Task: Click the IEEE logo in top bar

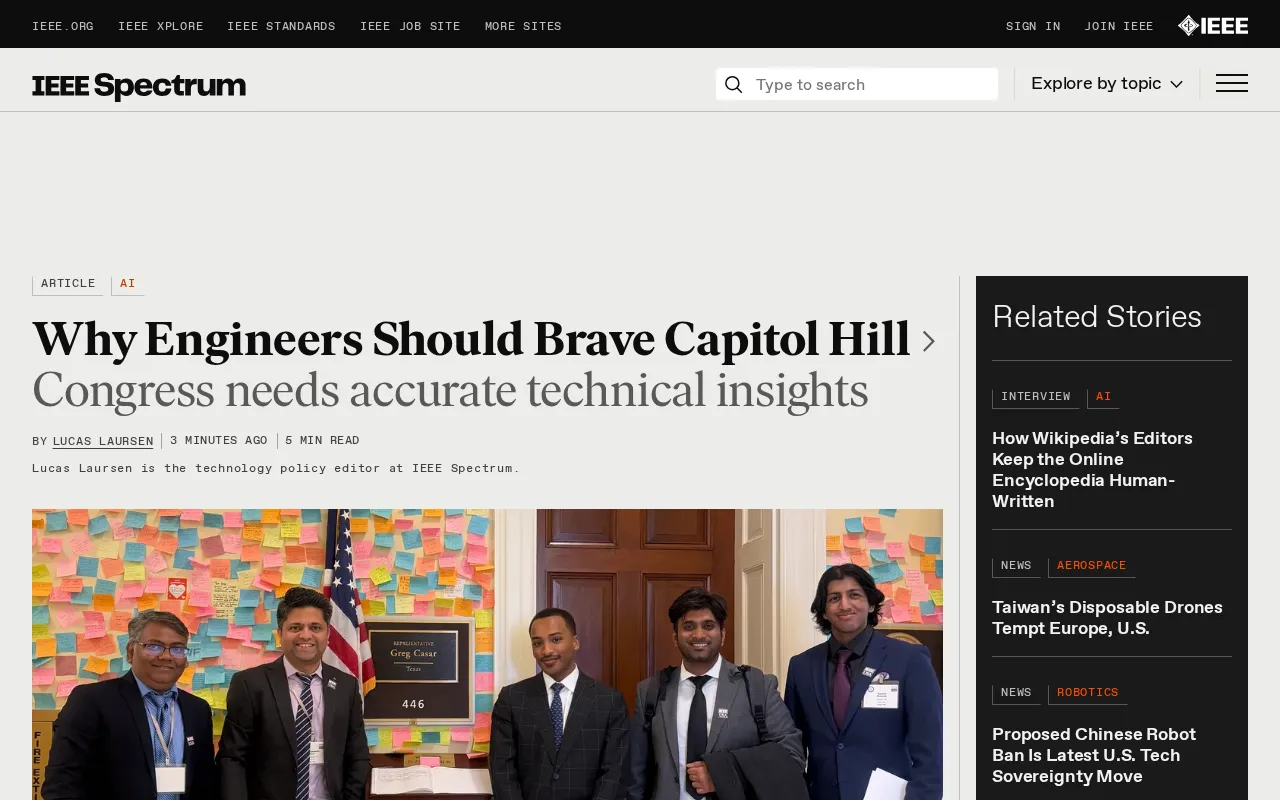Action: (x=1212, y=26)
